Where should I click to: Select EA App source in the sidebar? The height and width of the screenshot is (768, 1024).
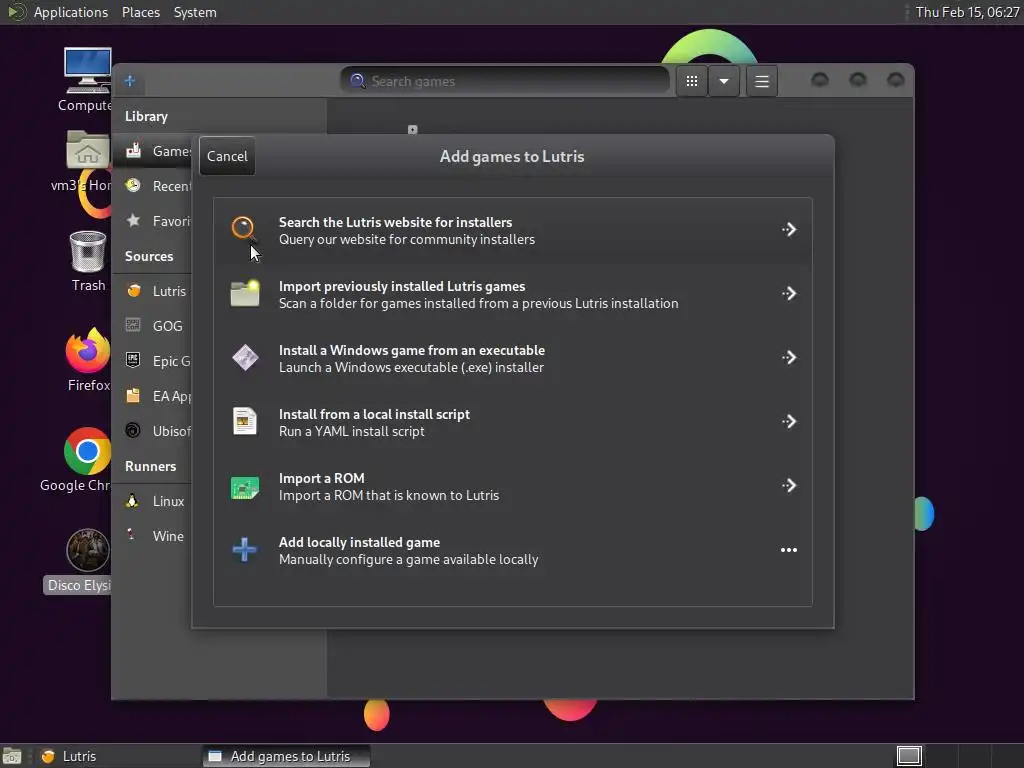[x=152, y=396]
